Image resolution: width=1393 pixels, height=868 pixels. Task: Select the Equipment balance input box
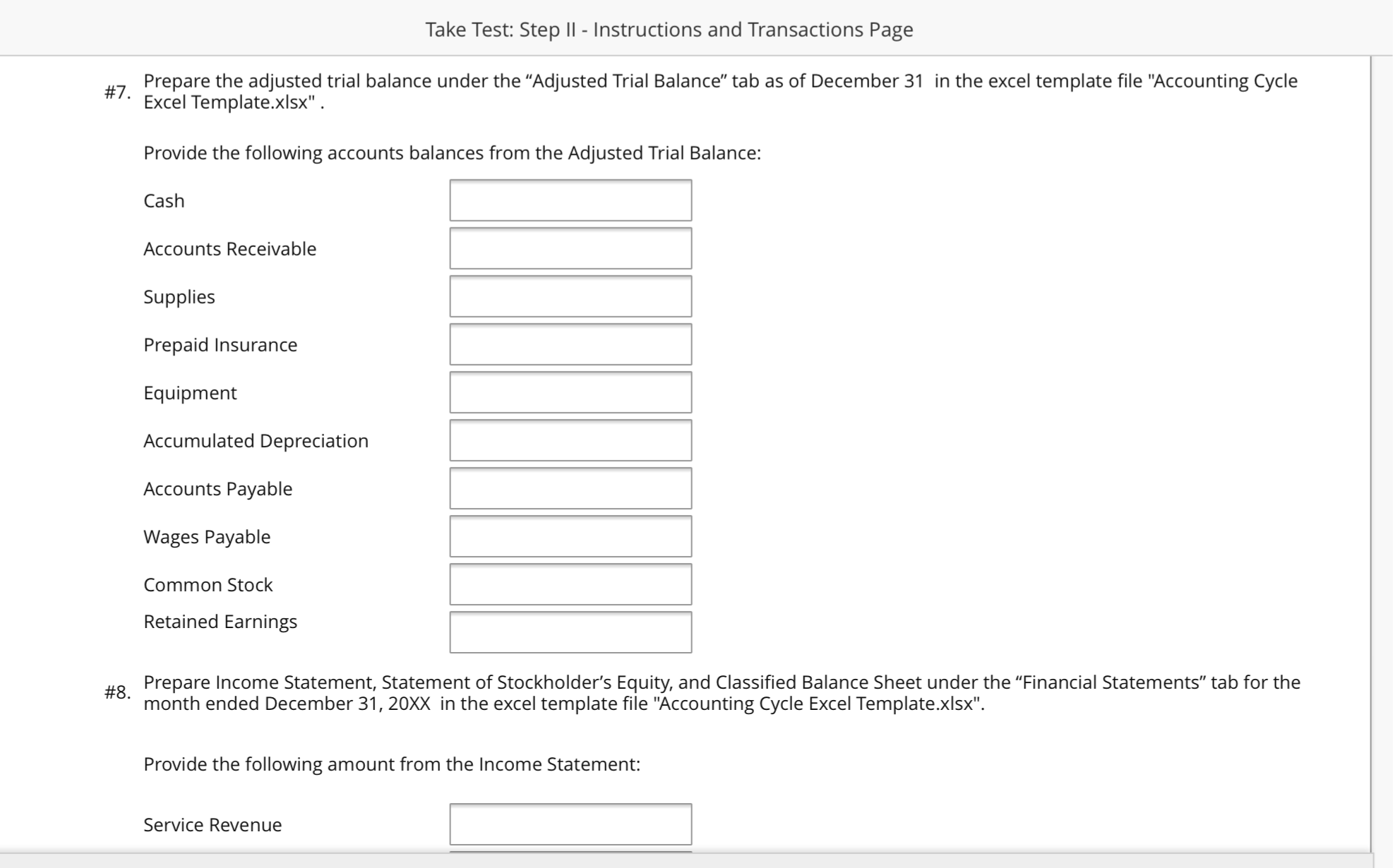[570, 392]
